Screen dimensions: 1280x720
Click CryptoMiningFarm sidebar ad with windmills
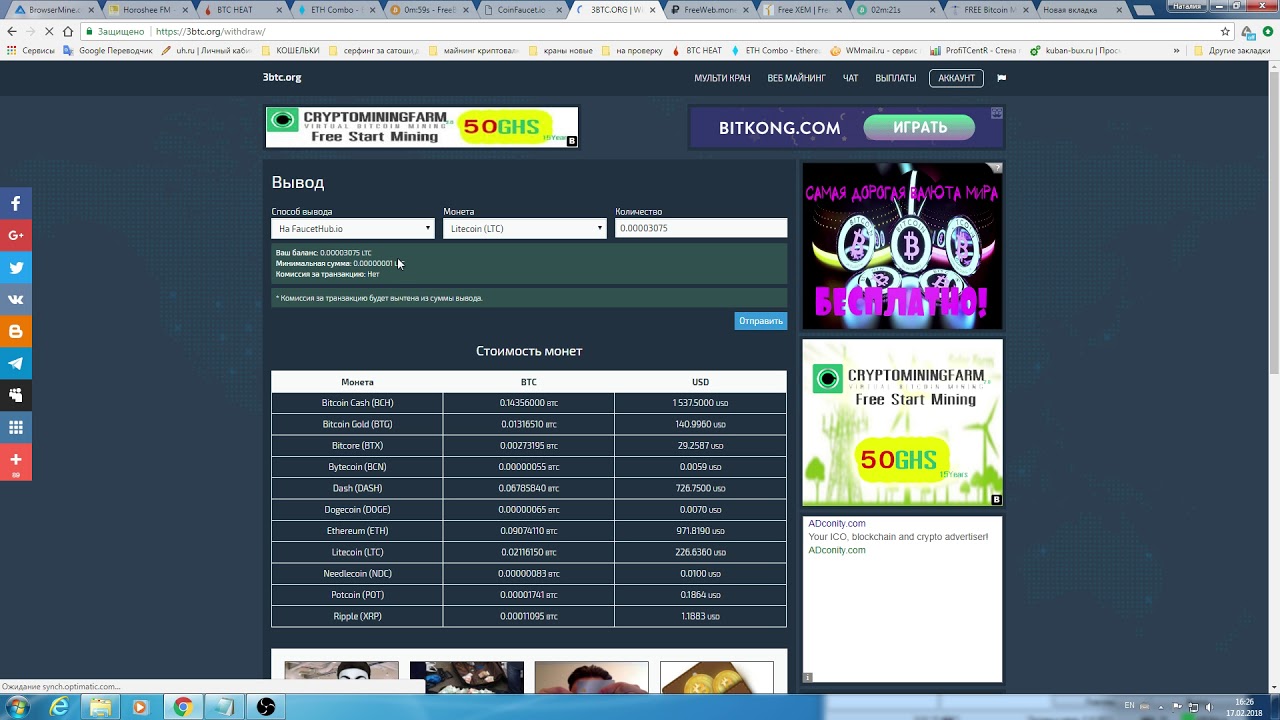pos(902,423)
